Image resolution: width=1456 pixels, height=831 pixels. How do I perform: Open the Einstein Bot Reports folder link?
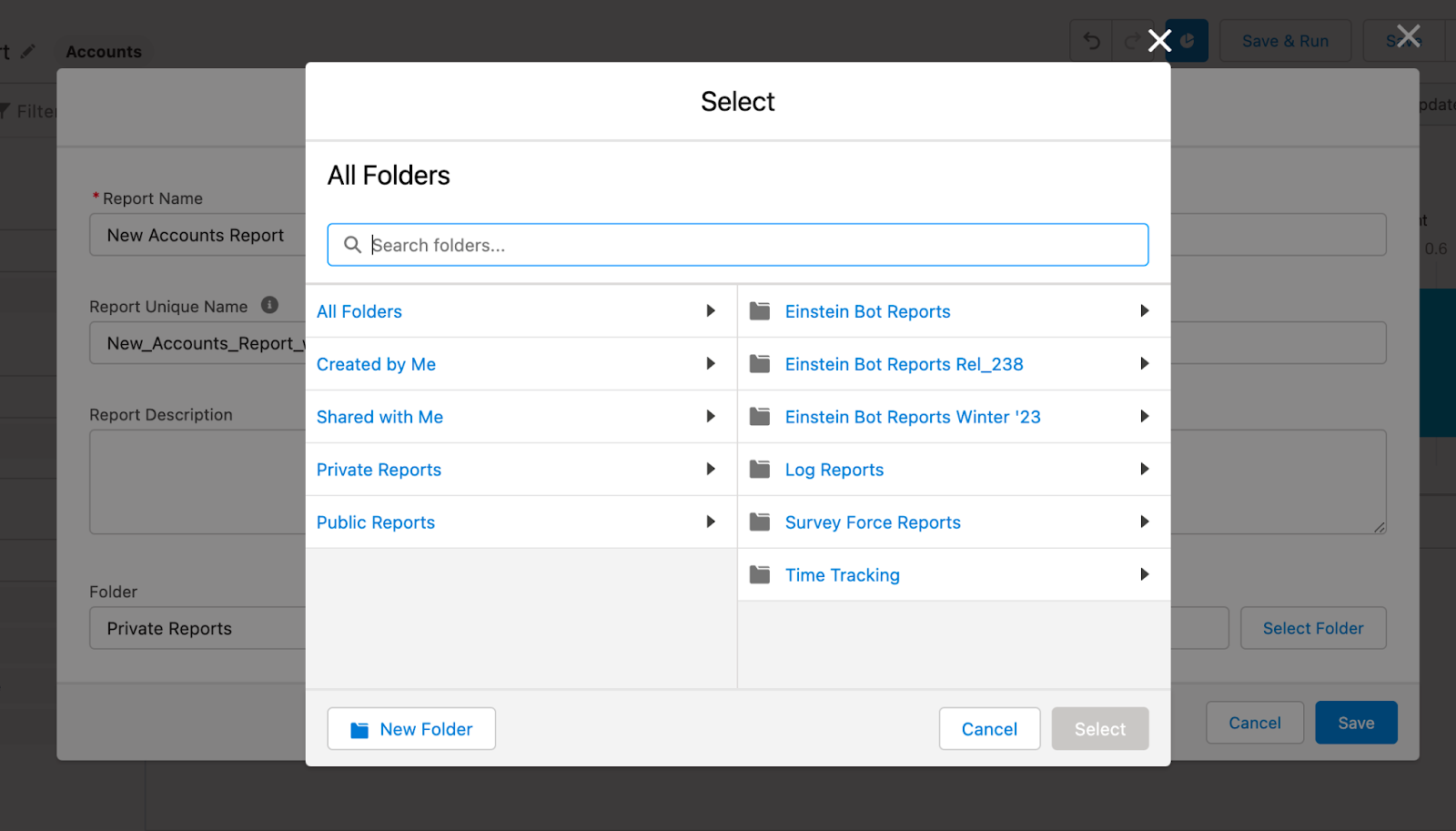tap(867, 311)
